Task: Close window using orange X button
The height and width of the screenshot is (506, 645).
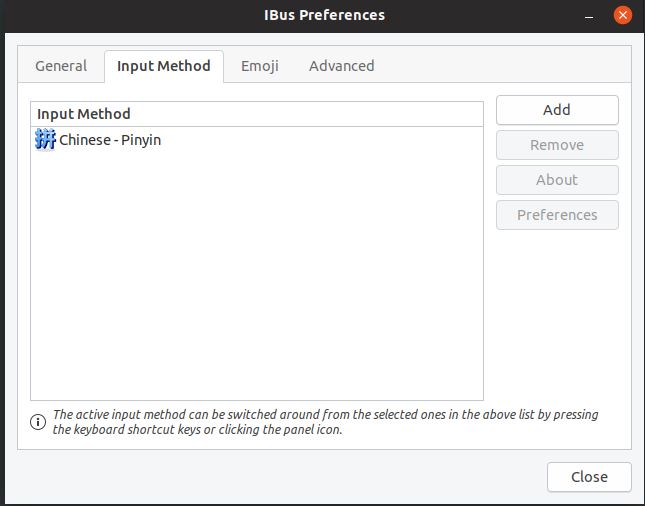Action: click(623, 15)
